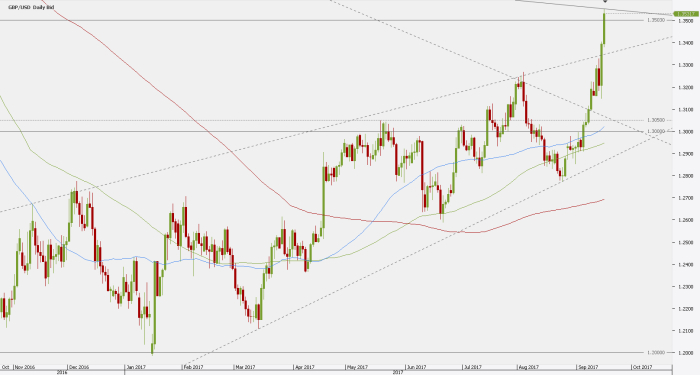Click the 2016 year label on time axis

62,372
